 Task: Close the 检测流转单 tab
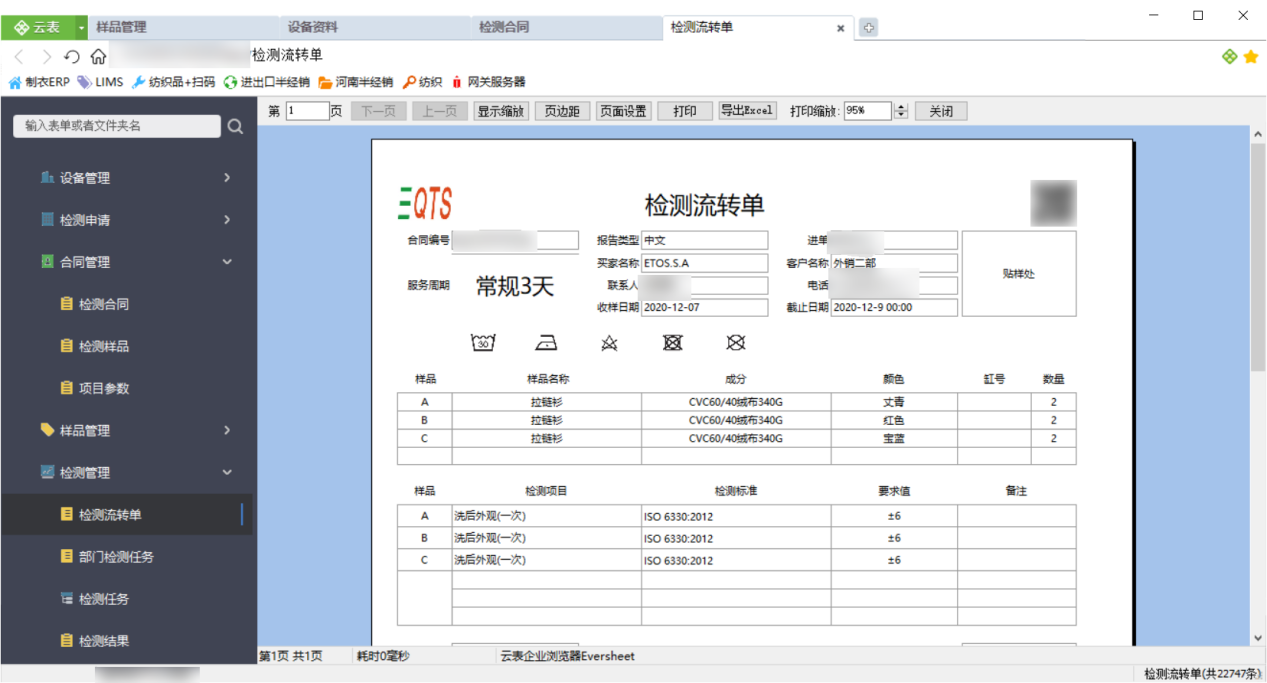click(x=841, y=29)
